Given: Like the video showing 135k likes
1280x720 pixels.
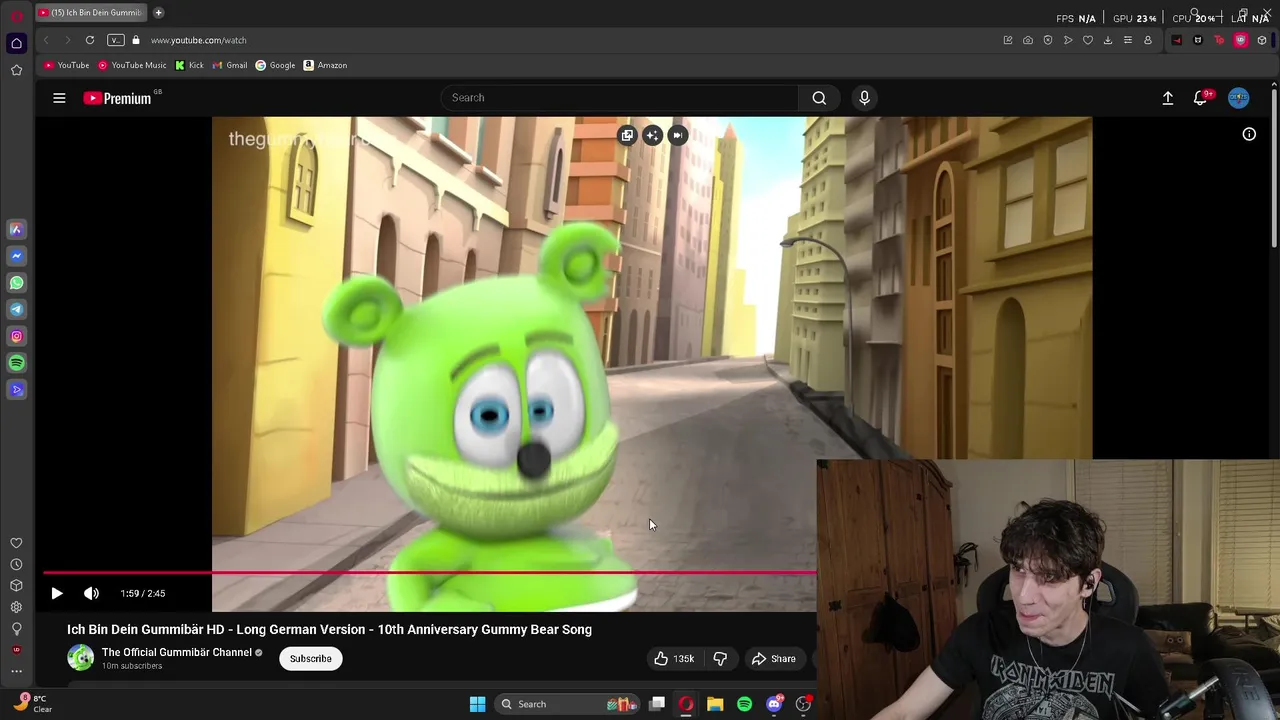Looking at the screenshot, I should coord(674,658).
